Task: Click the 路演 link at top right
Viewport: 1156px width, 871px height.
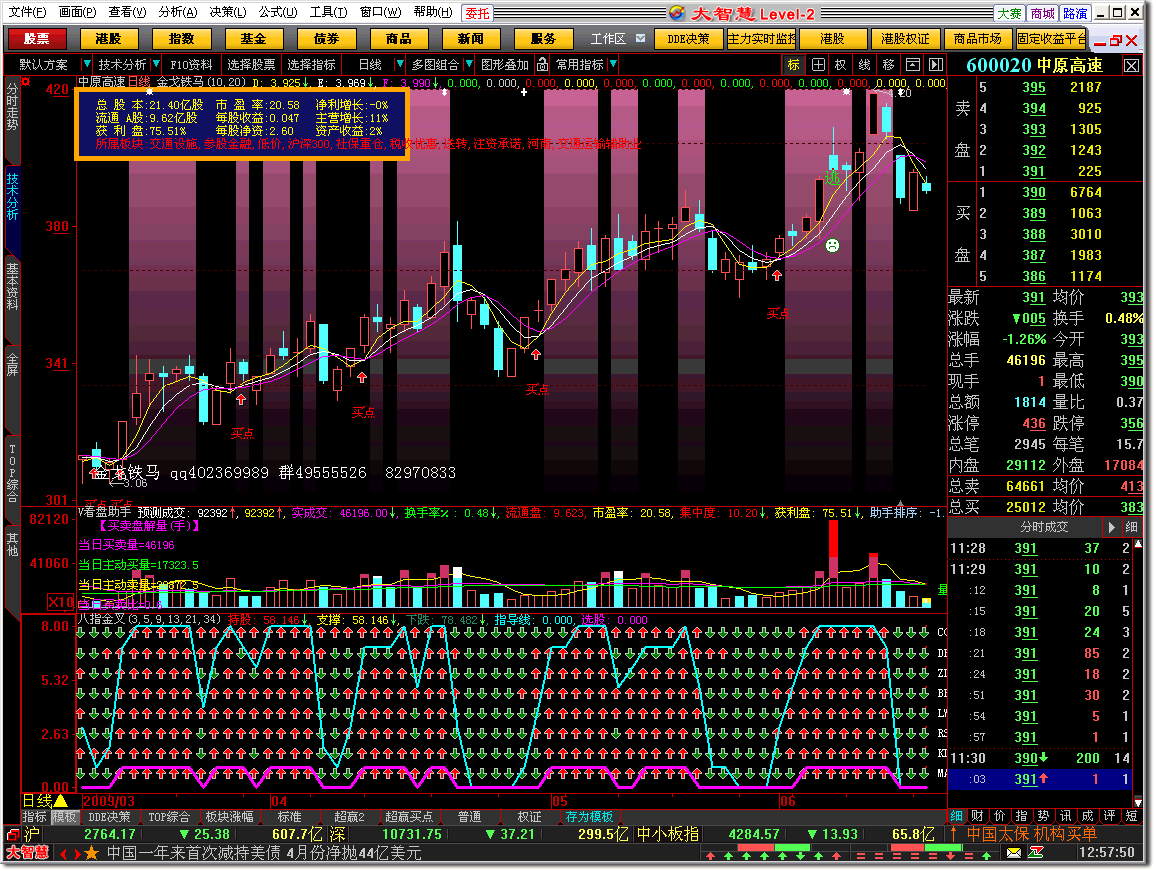Action: [x=1075, y=13]
